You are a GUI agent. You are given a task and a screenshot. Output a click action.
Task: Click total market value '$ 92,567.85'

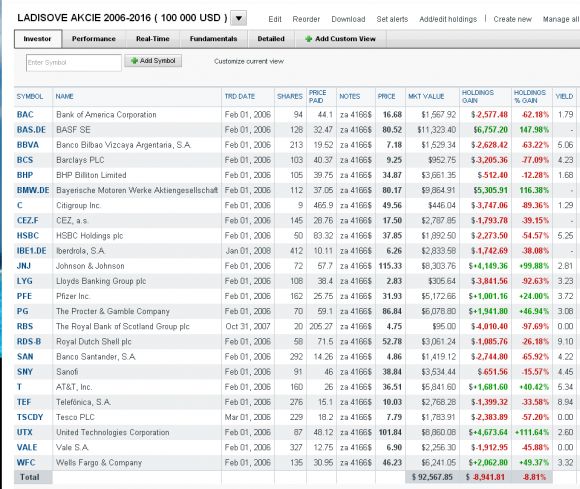[x=432, y=478]
